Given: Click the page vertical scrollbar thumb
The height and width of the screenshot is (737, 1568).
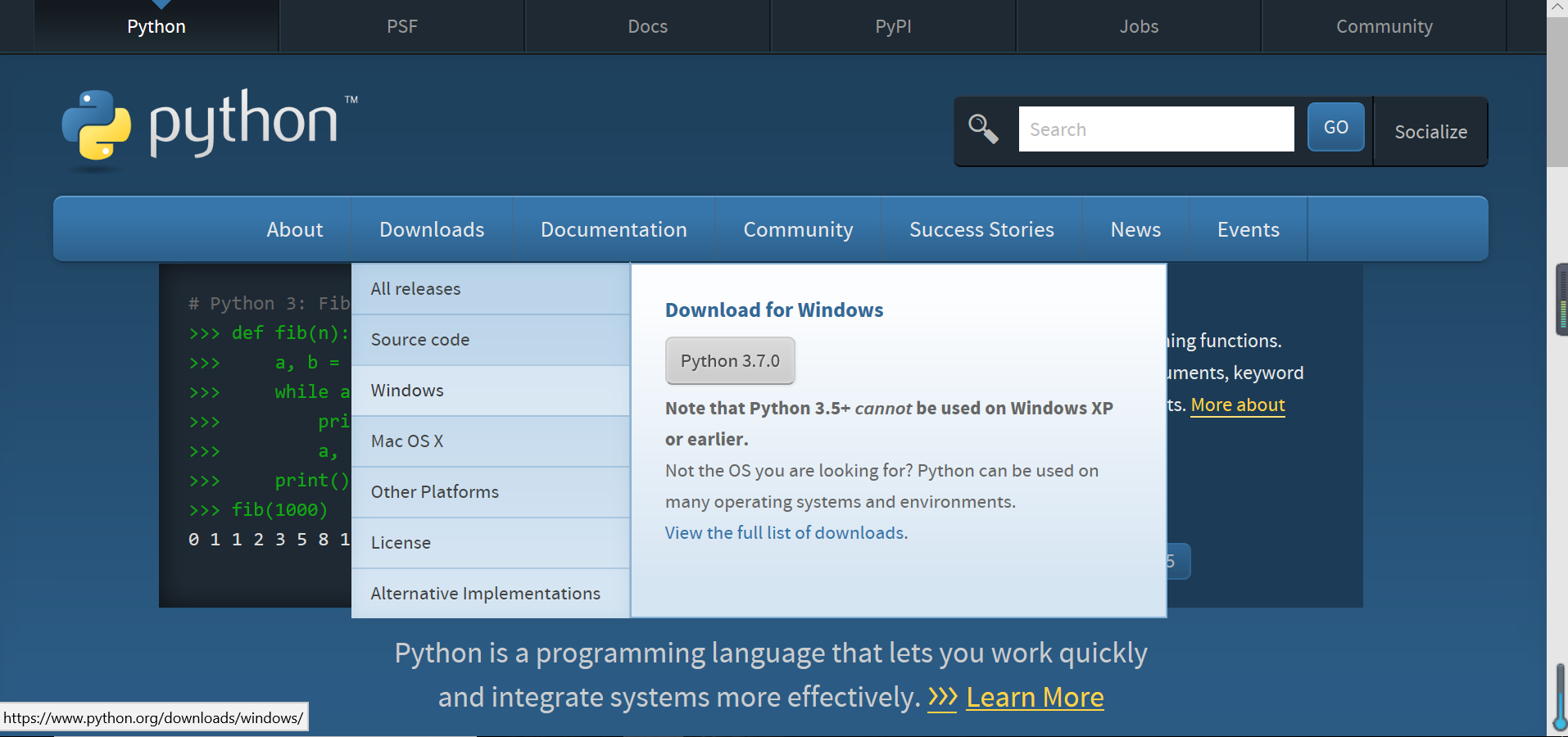Looking at the screenshot, I should 1557,90.
